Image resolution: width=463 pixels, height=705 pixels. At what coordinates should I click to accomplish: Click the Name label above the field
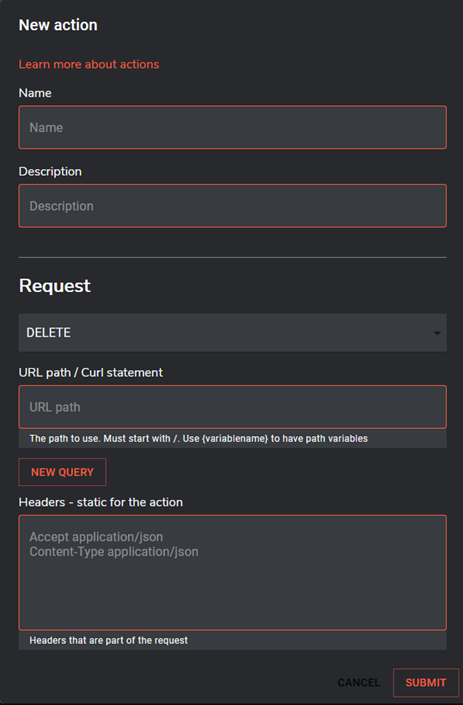[x=35, y=93]
